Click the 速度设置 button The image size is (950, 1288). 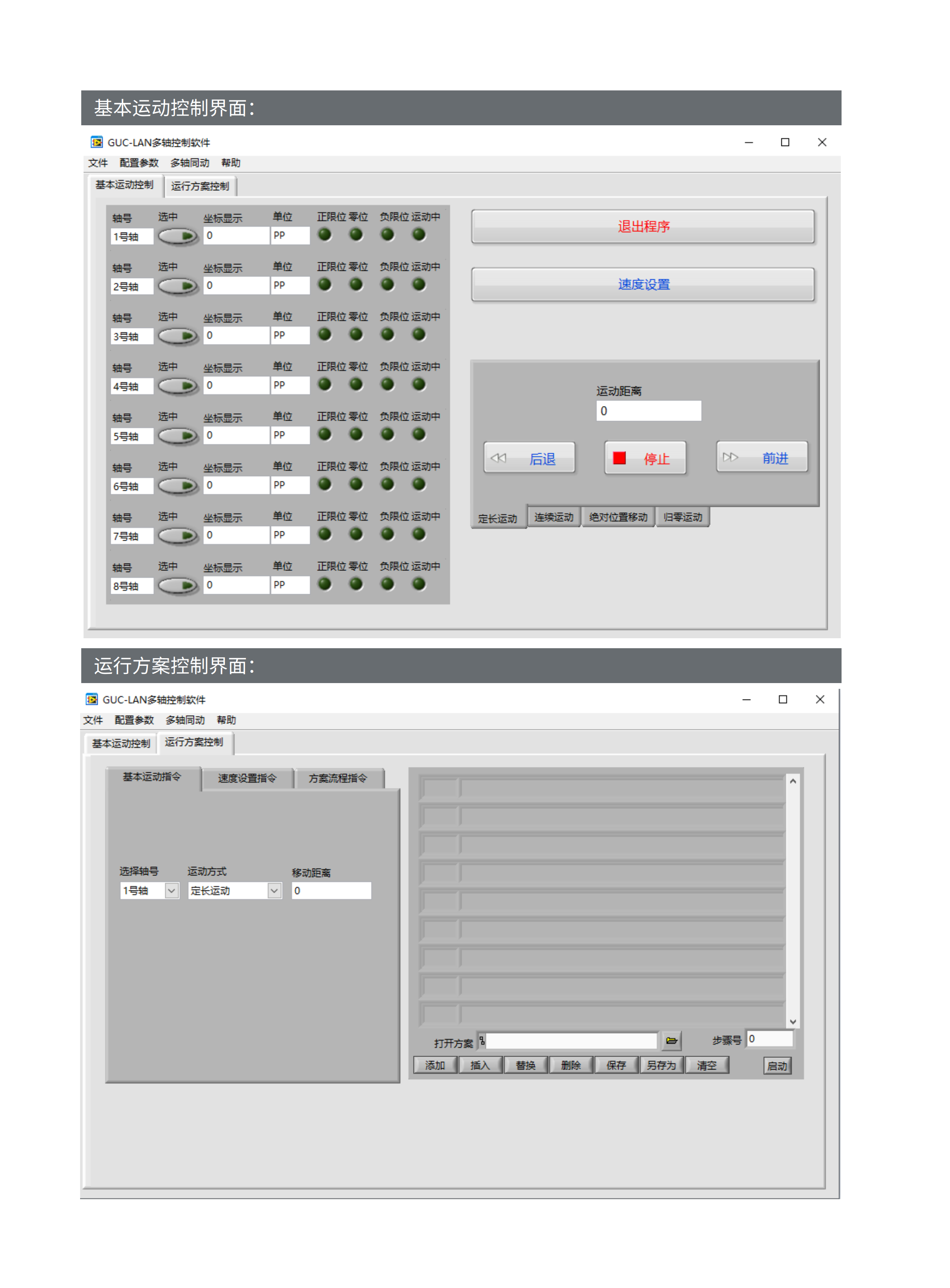tap(643, 284)
